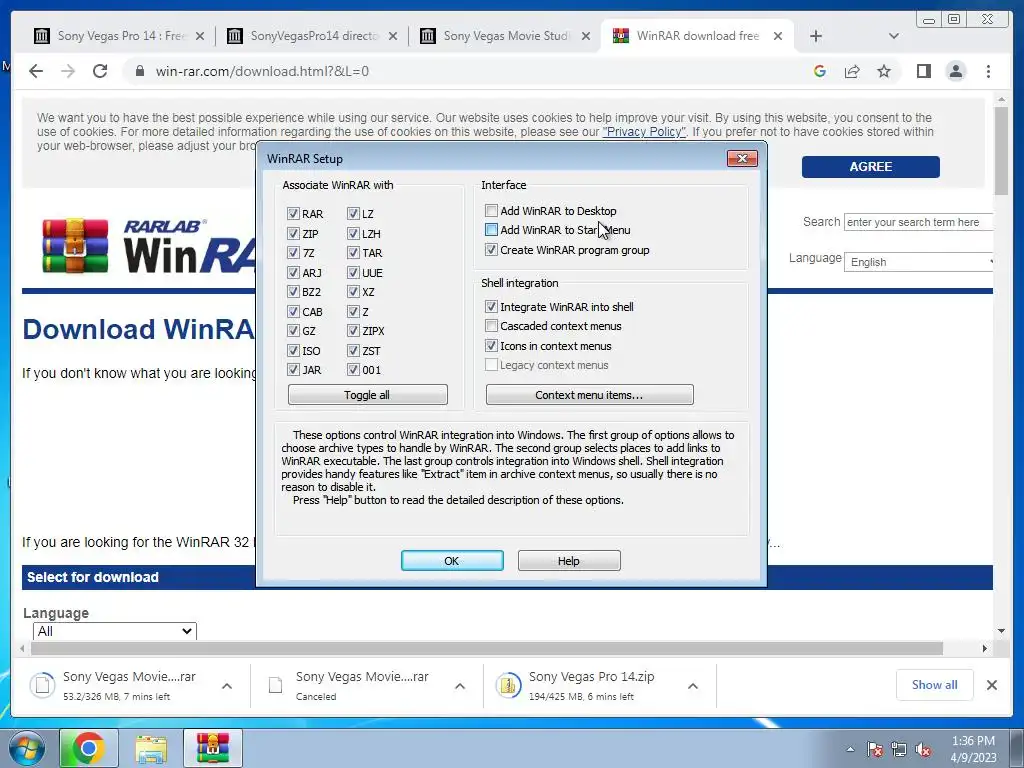Image resolution: width=1024 pixels, height=768 pixels.
Task: Disable Create WinRAR program group
Action: click(491, 249)
